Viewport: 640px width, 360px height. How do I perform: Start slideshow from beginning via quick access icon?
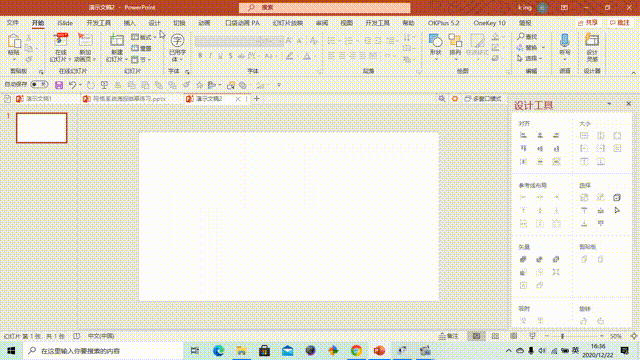tap(104, 85)
